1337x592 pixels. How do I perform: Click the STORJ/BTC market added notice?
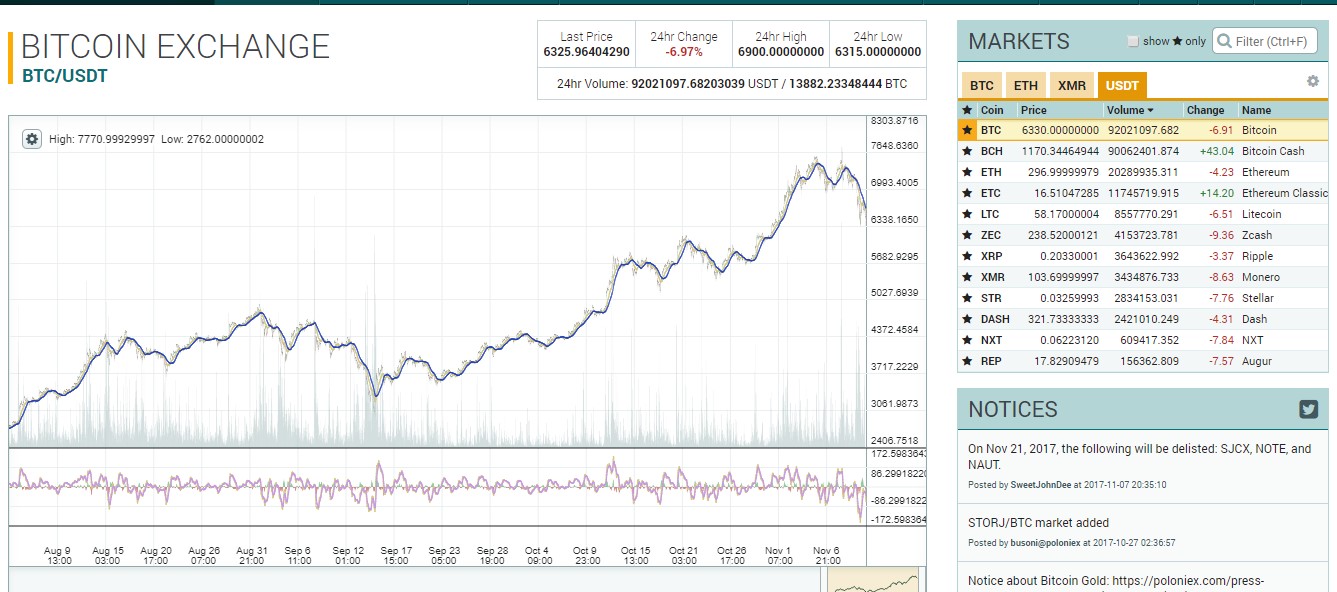coord(1038,522)
